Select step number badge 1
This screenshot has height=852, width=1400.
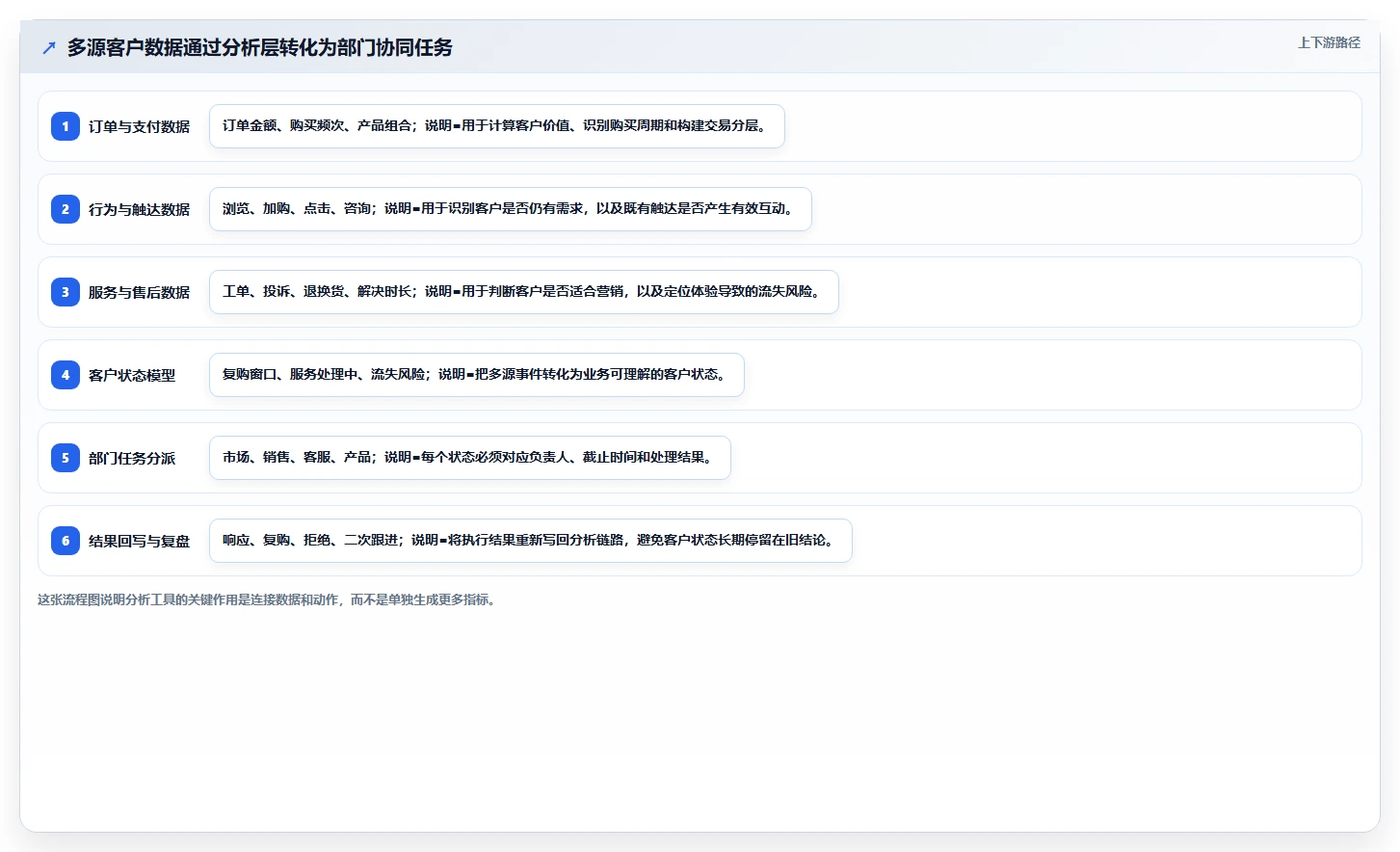tap(66, 126)
